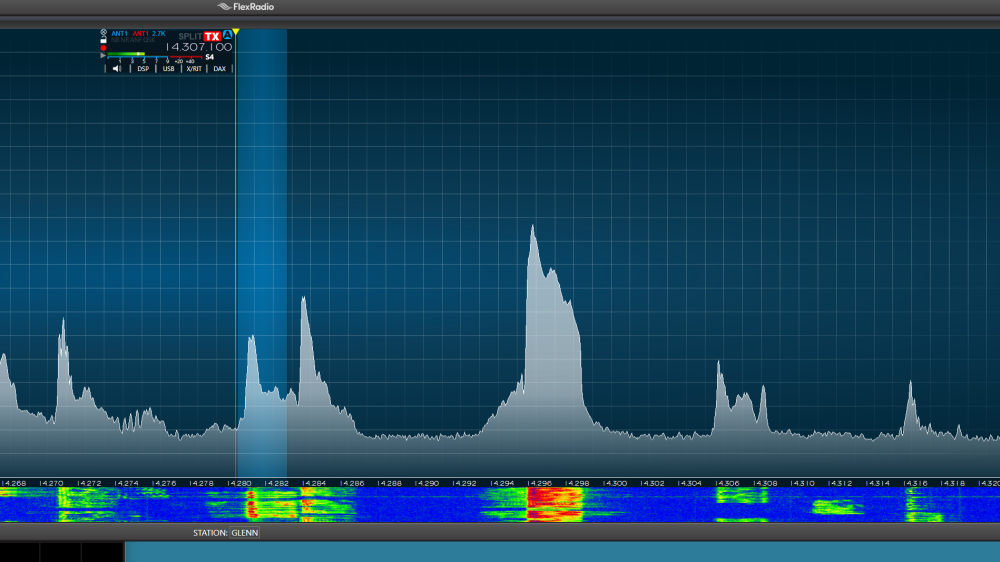Click the strongest signal peak near 14.296
This screenshot has height=562, width=1000.
(533, 228)
